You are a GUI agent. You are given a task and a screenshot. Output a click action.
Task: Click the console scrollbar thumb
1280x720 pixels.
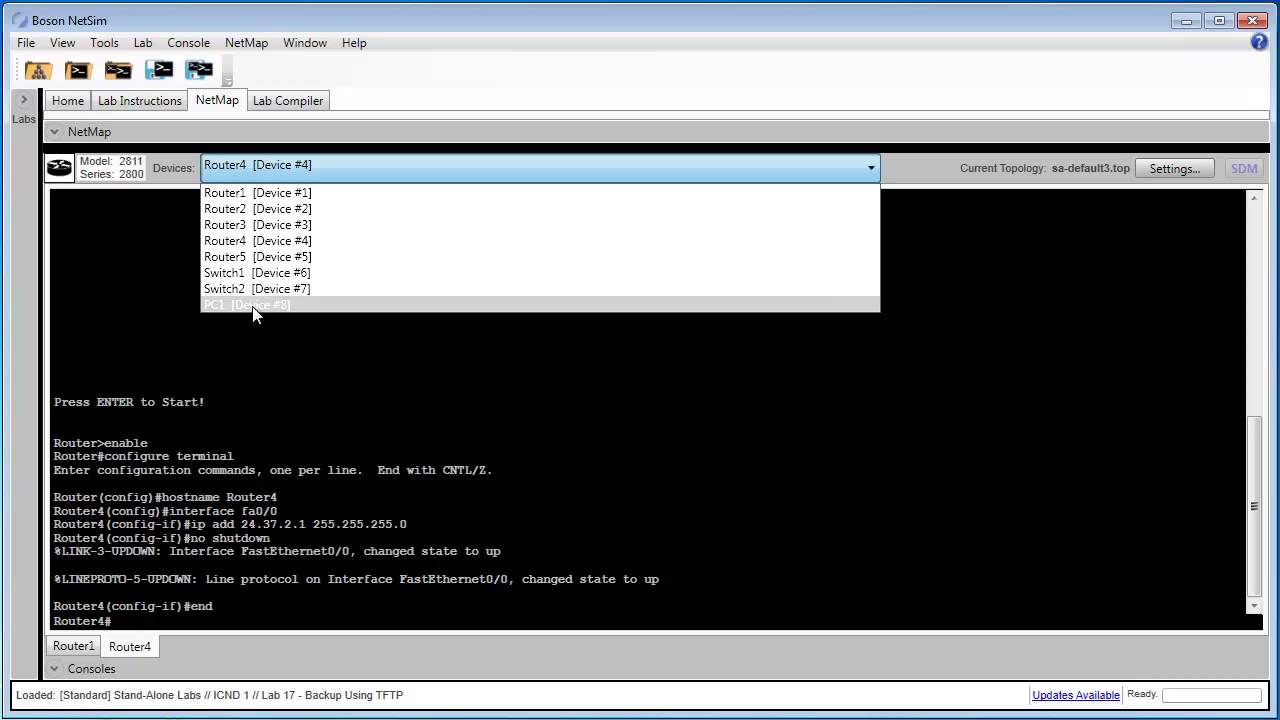(x=1254, y=505)
